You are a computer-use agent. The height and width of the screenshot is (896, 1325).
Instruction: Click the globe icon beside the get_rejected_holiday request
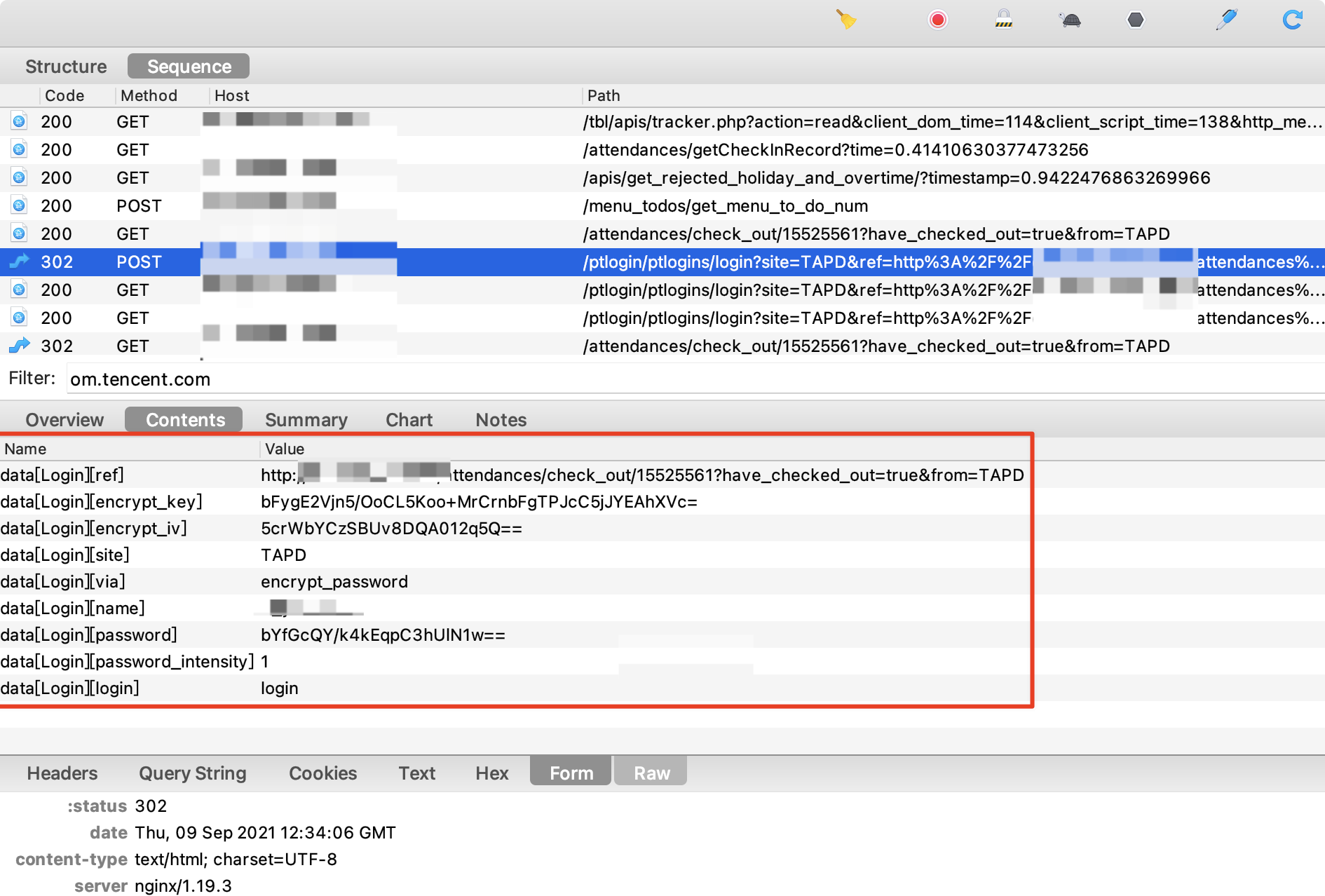click(18, 177)
